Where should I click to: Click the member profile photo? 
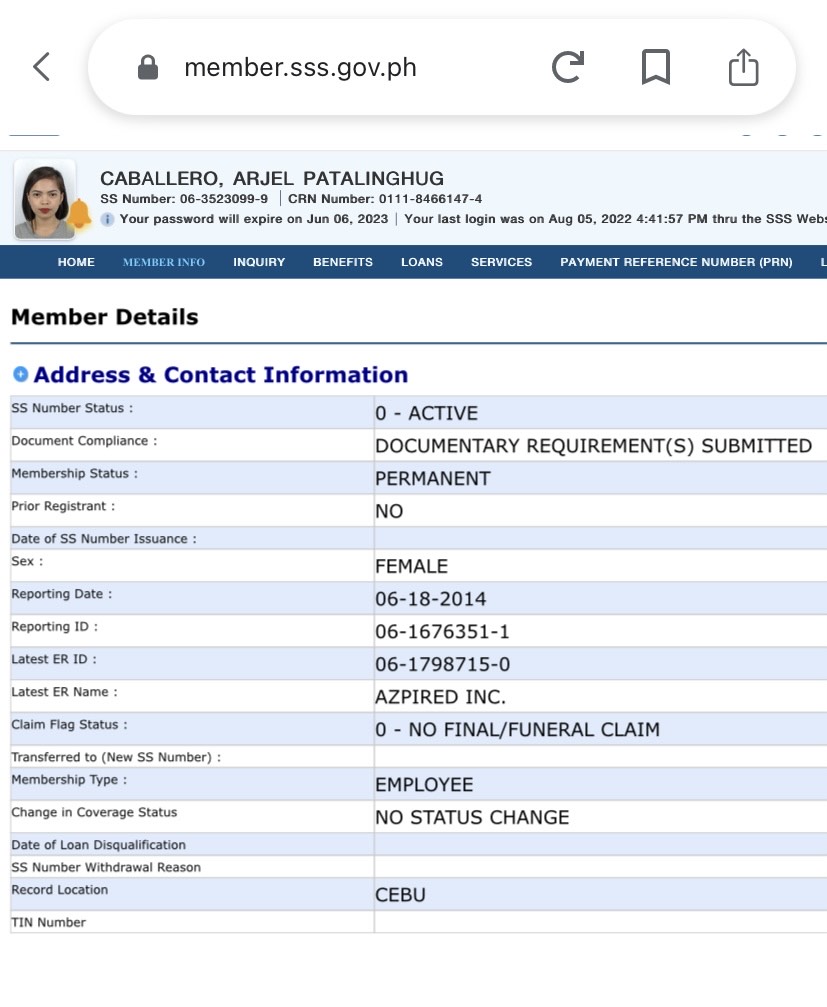pyautogui.click(x=43, y=199)
